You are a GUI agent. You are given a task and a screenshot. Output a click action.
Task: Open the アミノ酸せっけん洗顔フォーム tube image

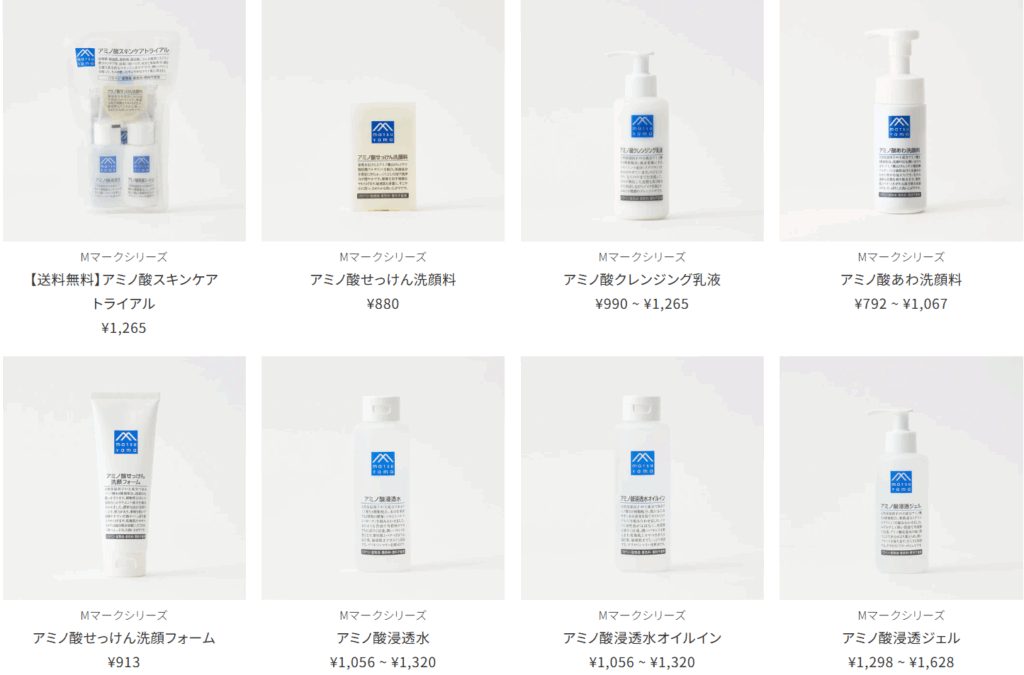(x=124, y=478)
